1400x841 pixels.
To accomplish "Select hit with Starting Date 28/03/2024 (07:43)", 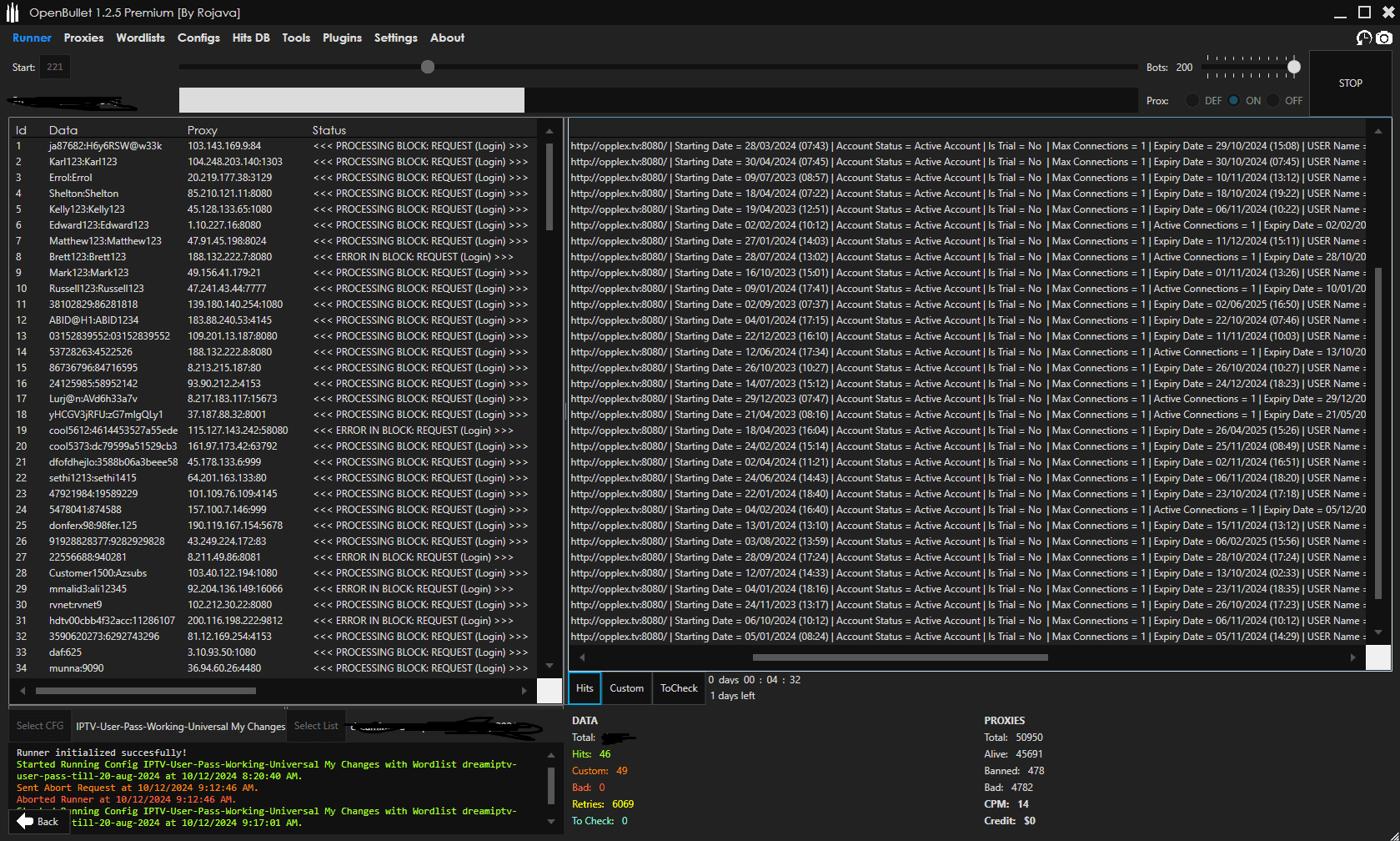I will click(x=968, y=146).
